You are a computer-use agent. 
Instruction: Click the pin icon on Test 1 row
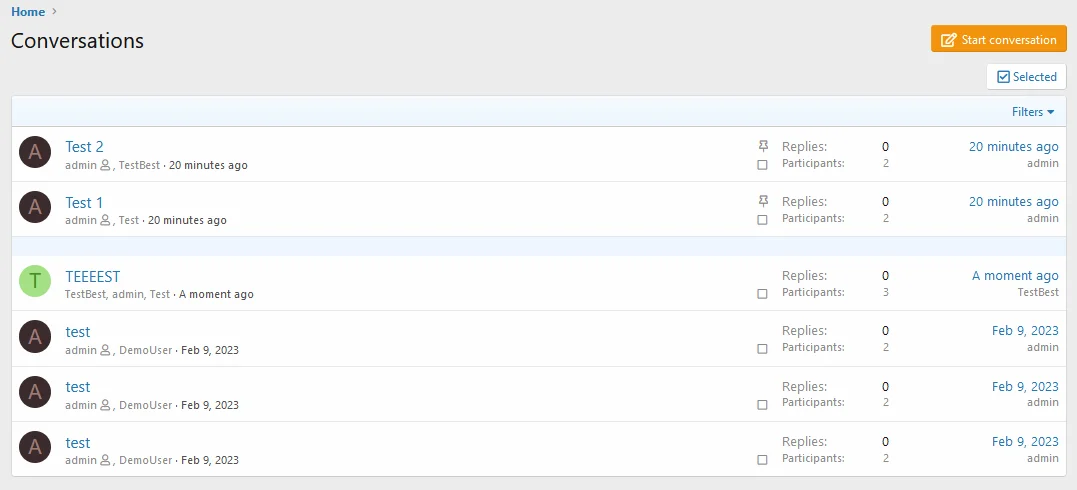click(x=762, y=201)
